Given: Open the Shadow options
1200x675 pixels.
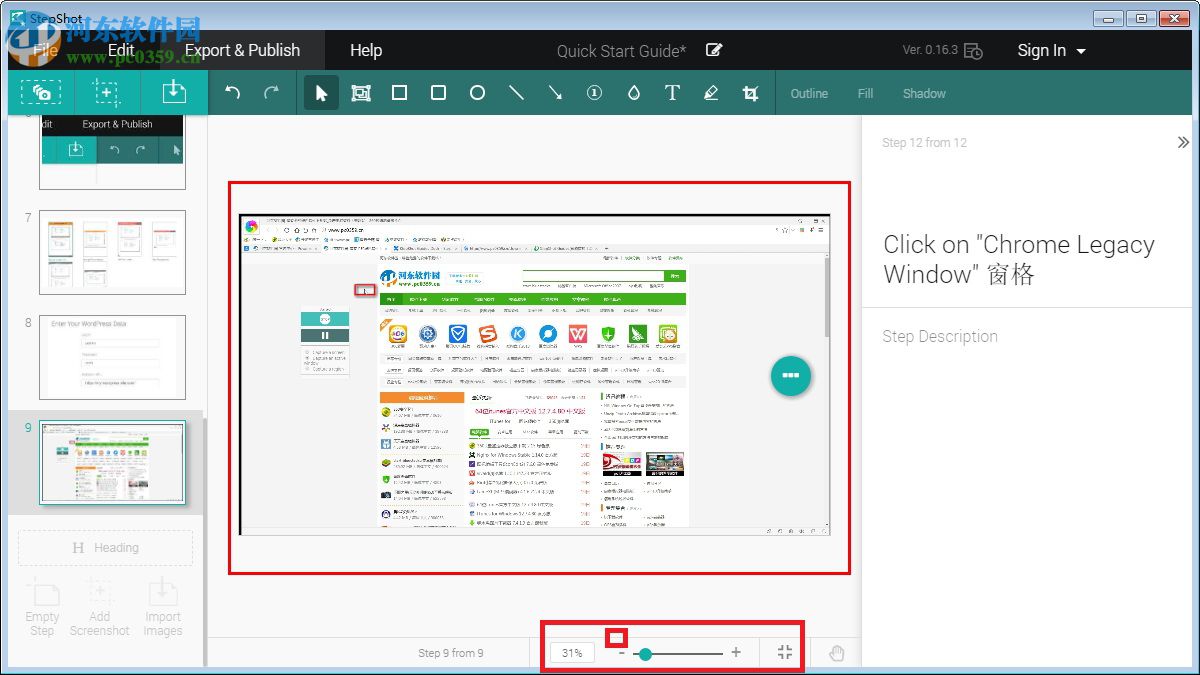Looking at the screenshot, I should click(924, 93).
